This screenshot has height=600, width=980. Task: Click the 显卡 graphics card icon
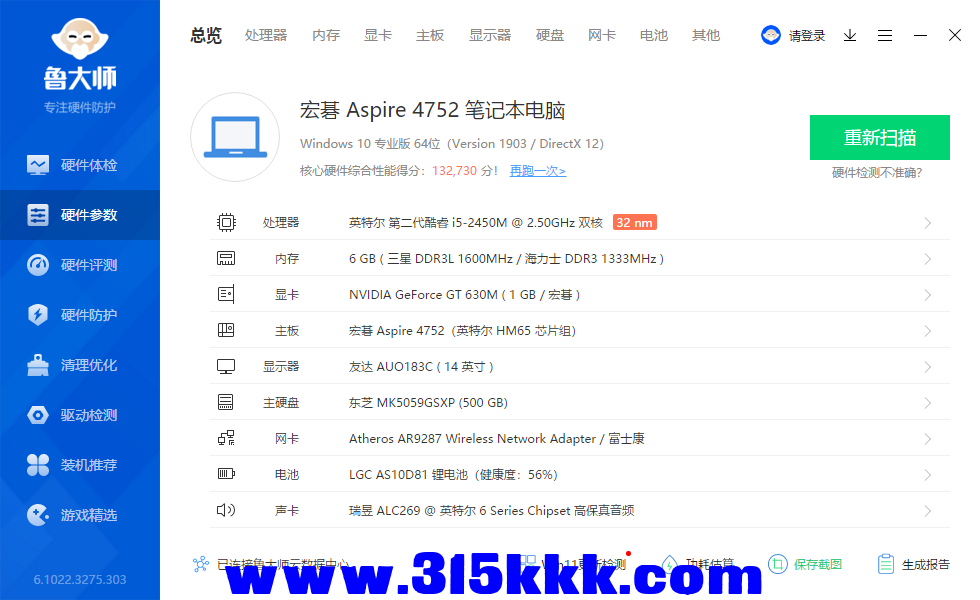tap(226, 294)
